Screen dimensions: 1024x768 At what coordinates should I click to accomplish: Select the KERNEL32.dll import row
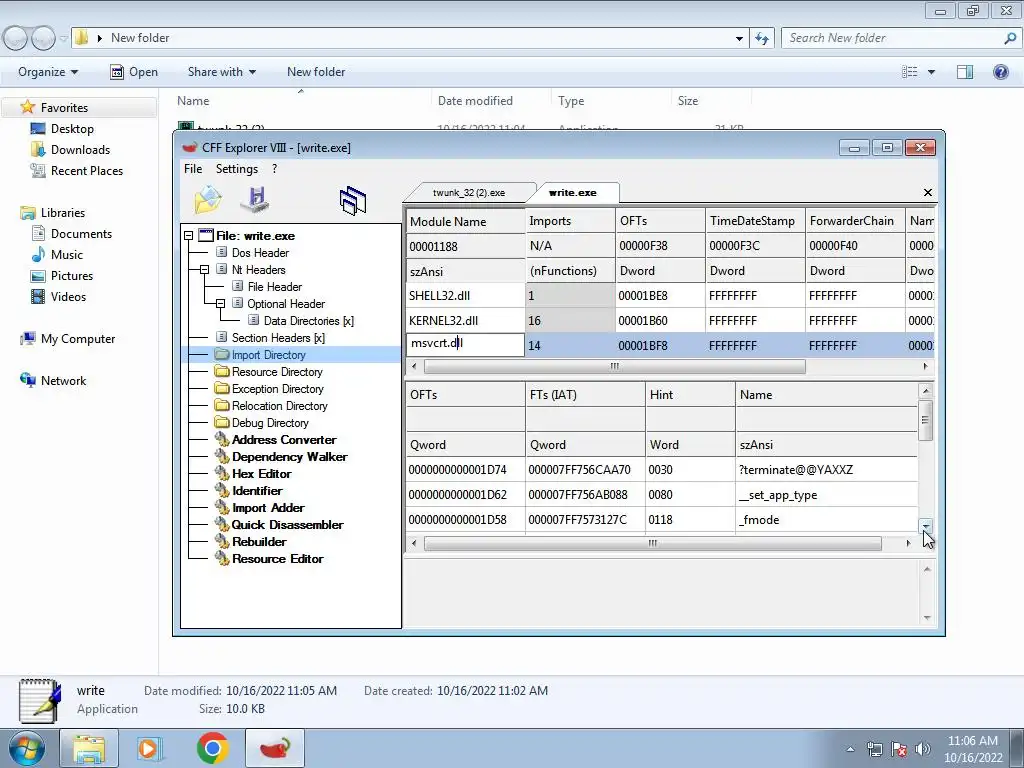click(670, 321)
